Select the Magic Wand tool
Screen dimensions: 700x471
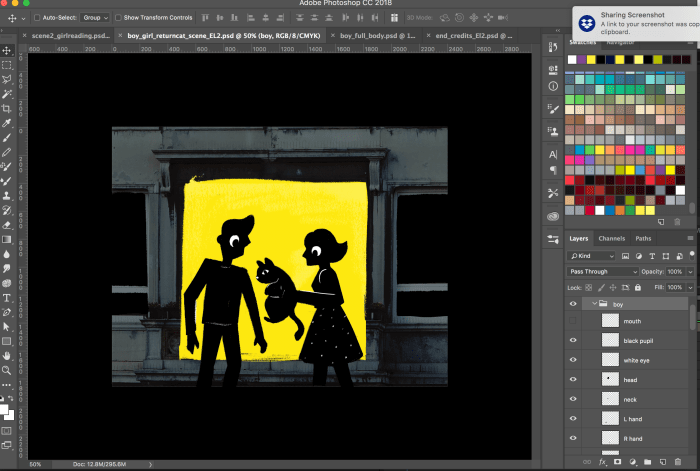7,94
